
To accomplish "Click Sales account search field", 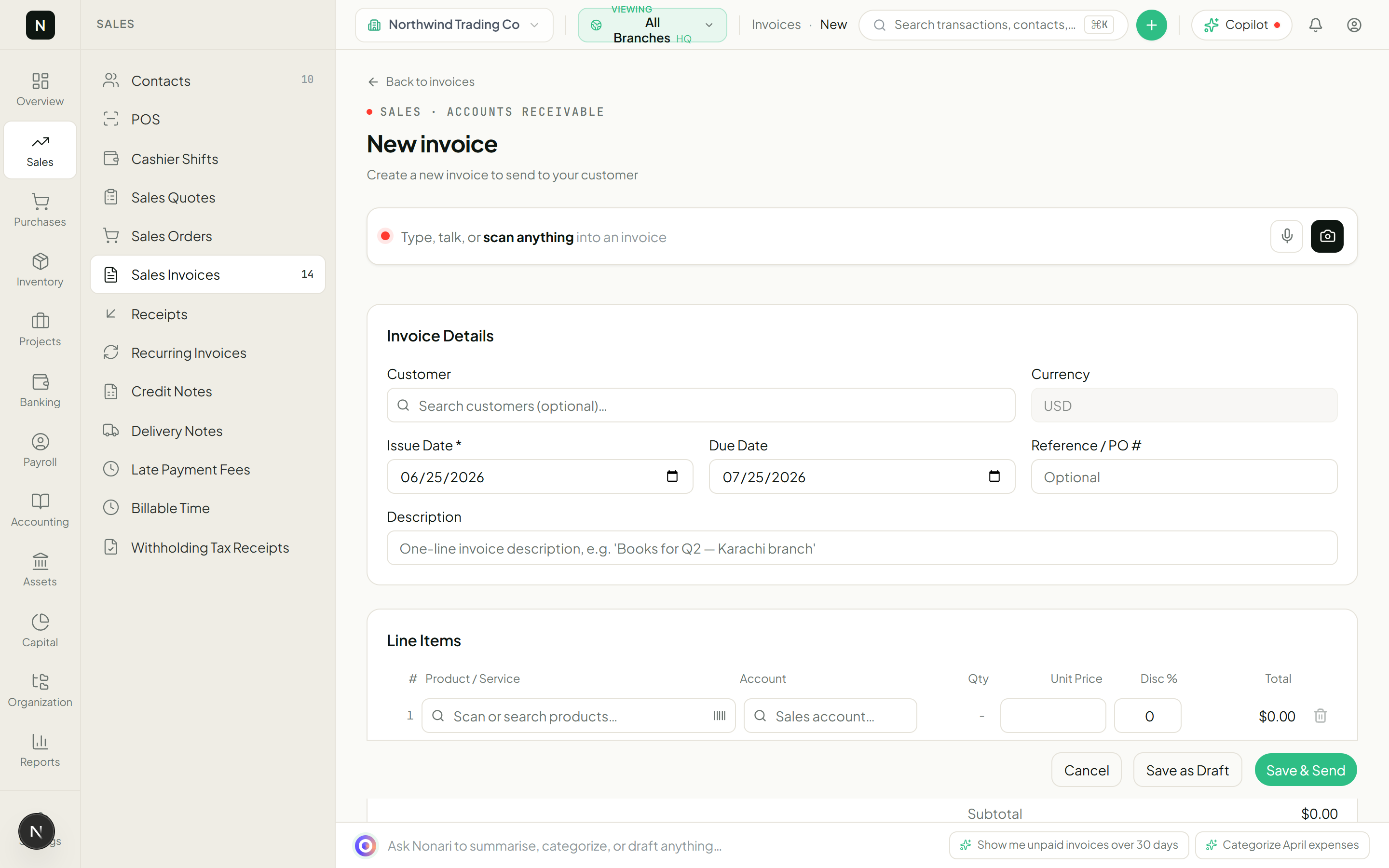I will tap(830, 716).
